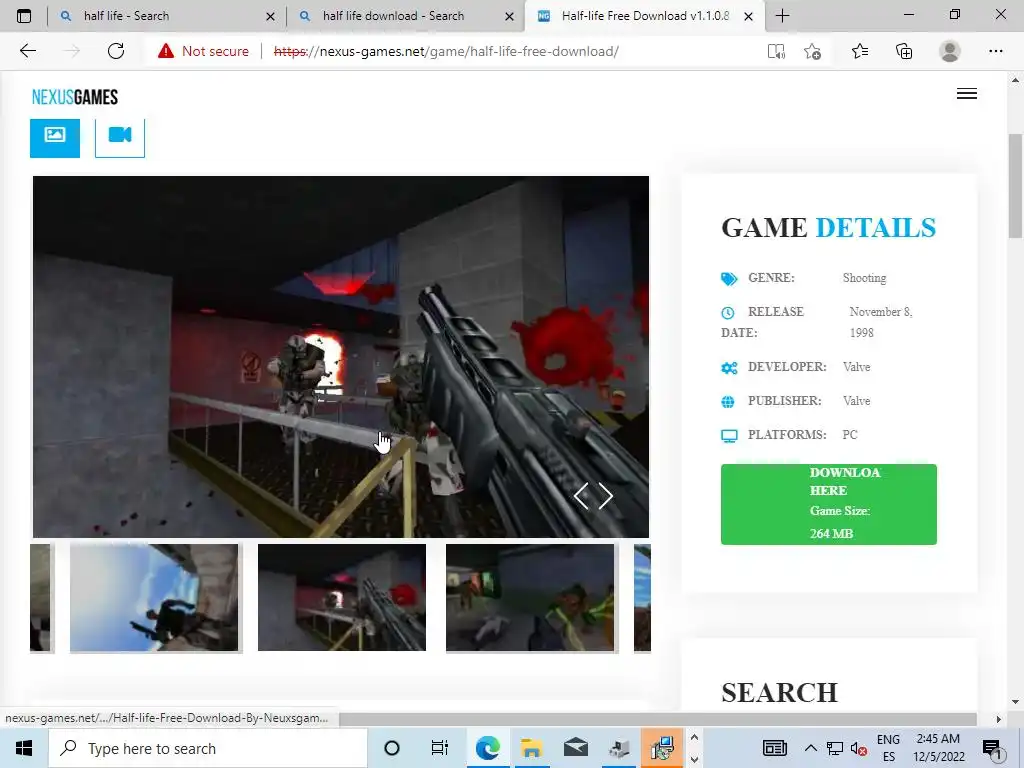Open the clock showing 2:45 AM
This screenshot has width=1024, height=768.
point(938,748)
